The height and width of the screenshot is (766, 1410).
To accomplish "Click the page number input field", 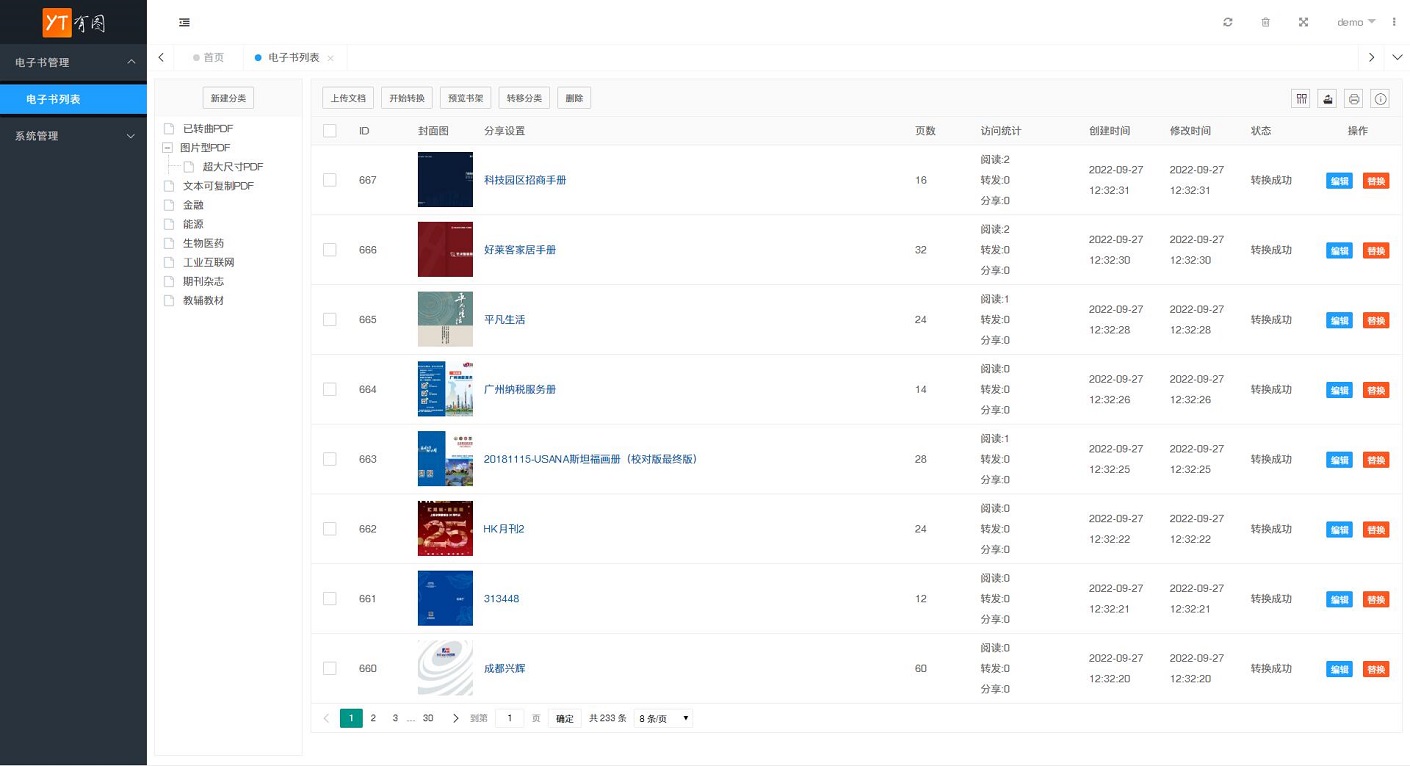I will coord(509,718).
